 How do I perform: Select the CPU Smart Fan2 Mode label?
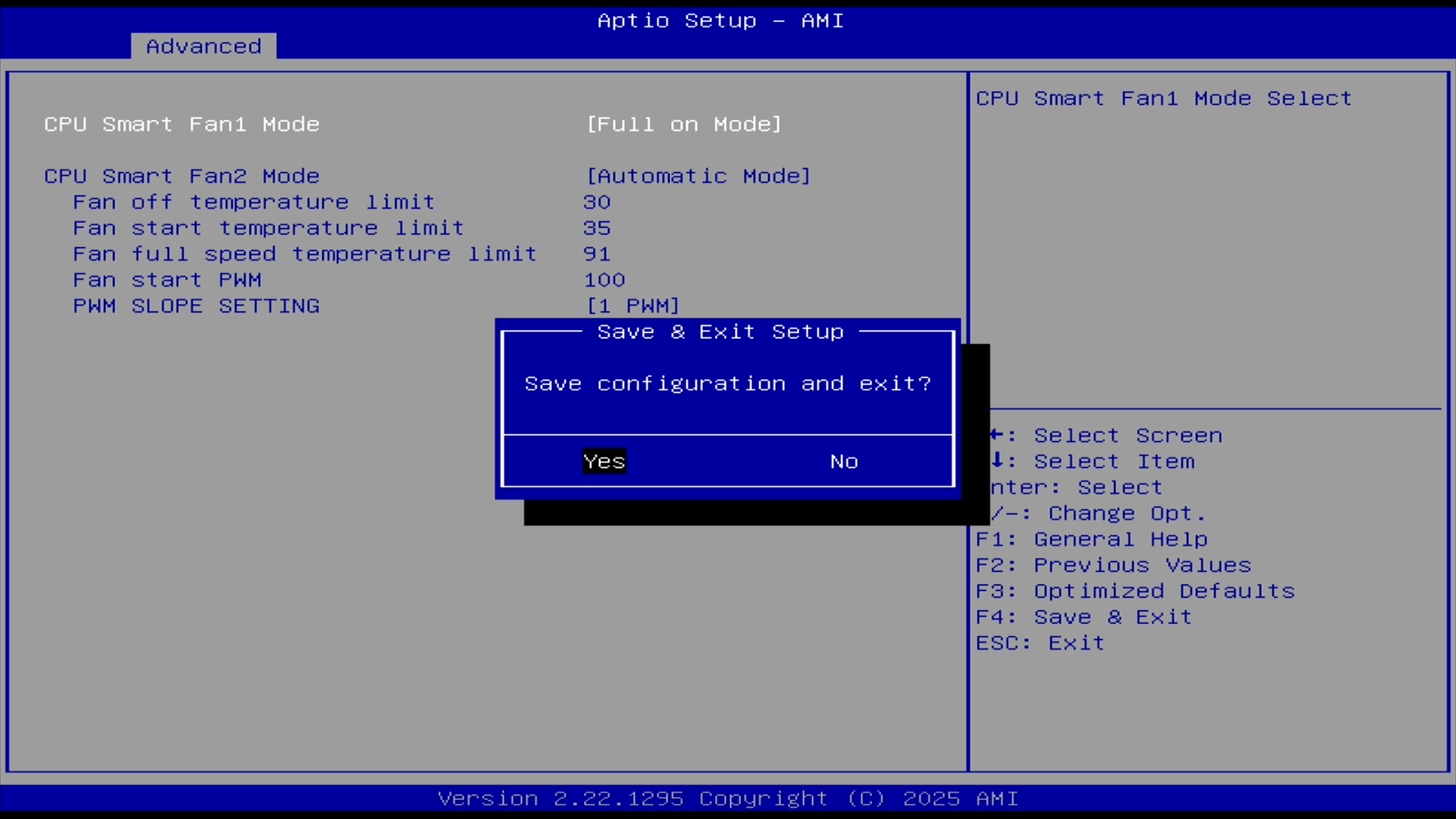pyautogui.click(x=182, y=176)
